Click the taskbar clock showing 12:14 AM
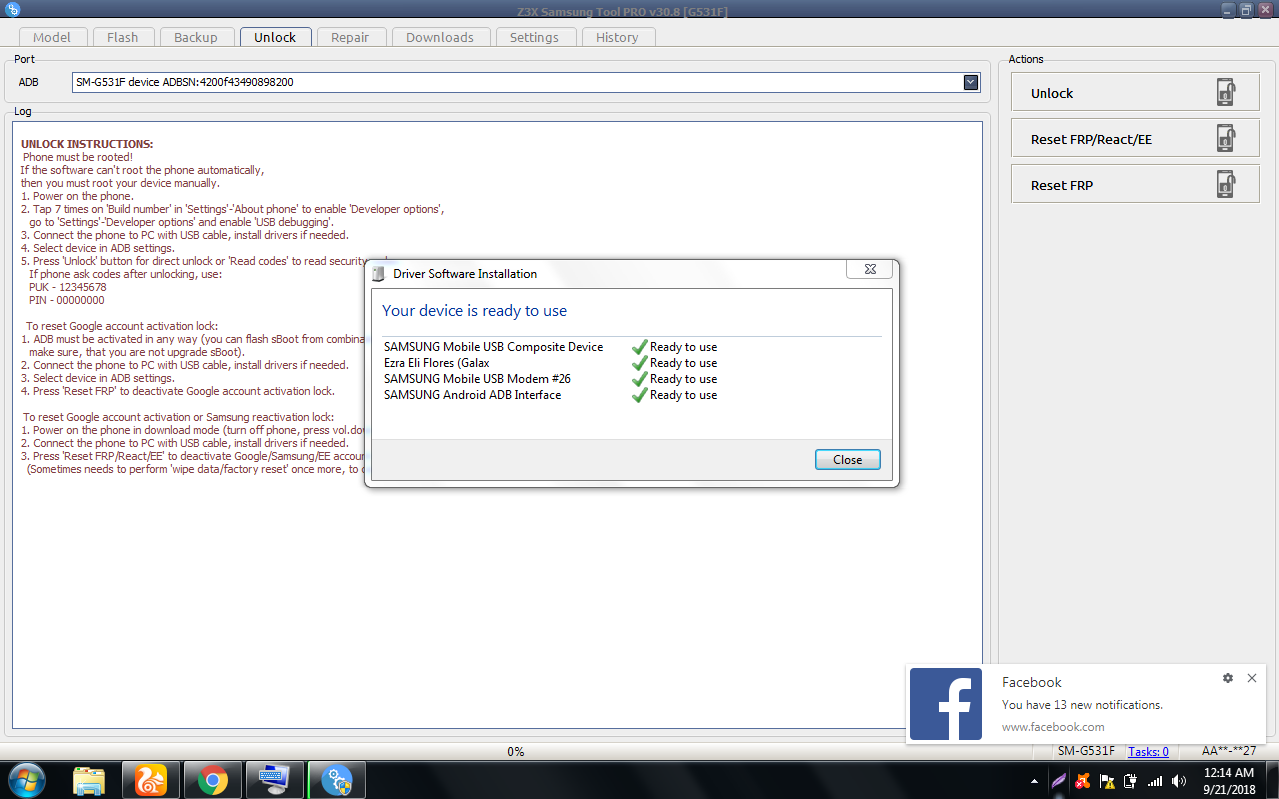Screen dimensions: 1279x799 (x=1228, y=781)
